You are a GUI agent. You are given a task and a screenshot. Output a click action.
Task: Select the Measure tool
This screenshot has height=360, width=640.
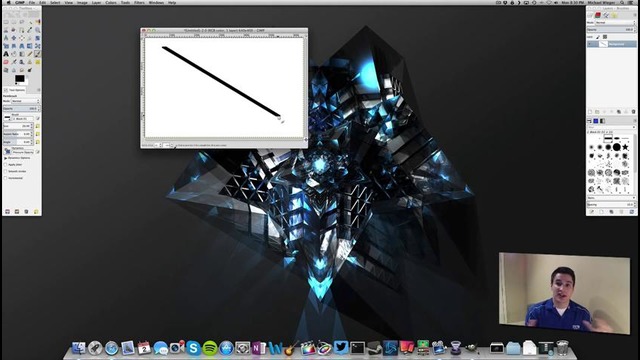[x=6, y=38]
